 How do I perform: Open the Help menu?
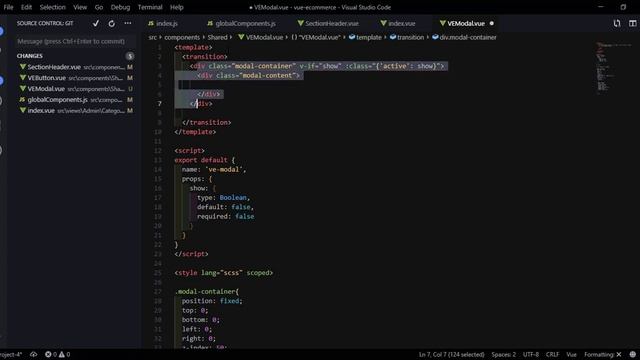coord(176,7)
